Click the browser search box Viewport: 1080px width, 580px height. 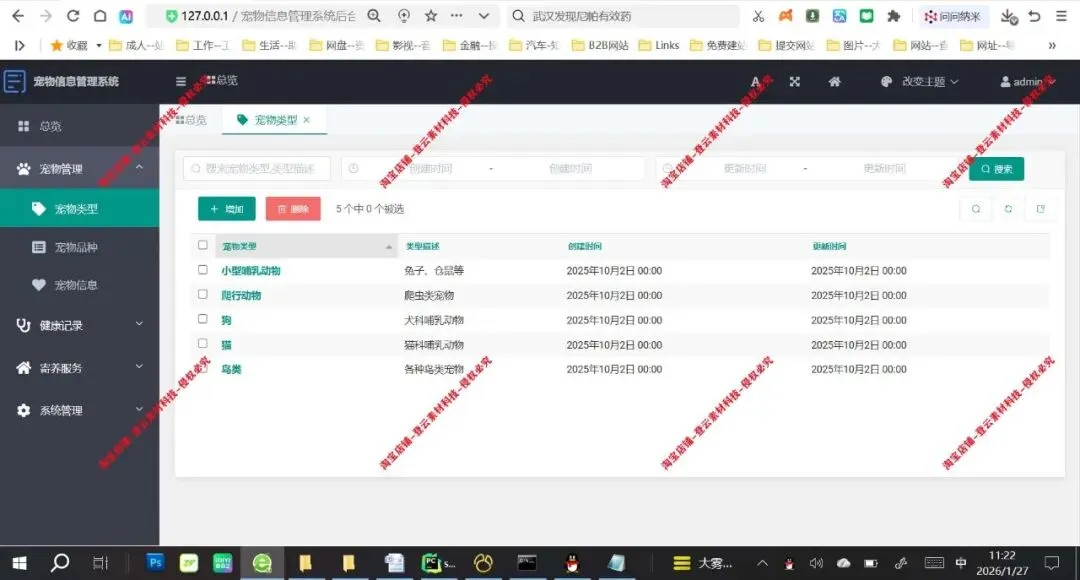(623, 16)
